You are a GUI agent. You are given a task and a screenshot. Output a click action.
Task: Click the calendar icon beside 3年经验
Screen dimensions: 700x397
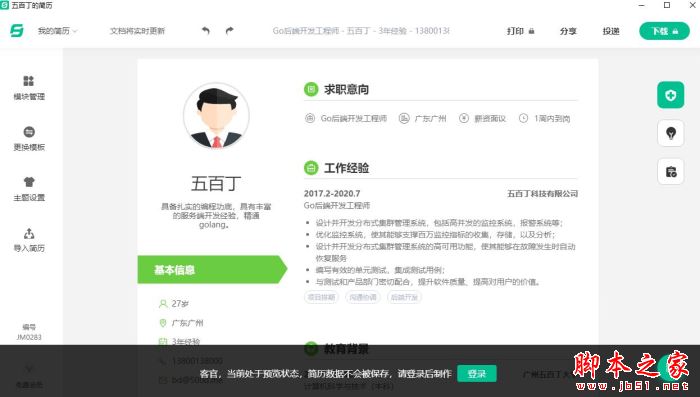[x=162, y=342]
